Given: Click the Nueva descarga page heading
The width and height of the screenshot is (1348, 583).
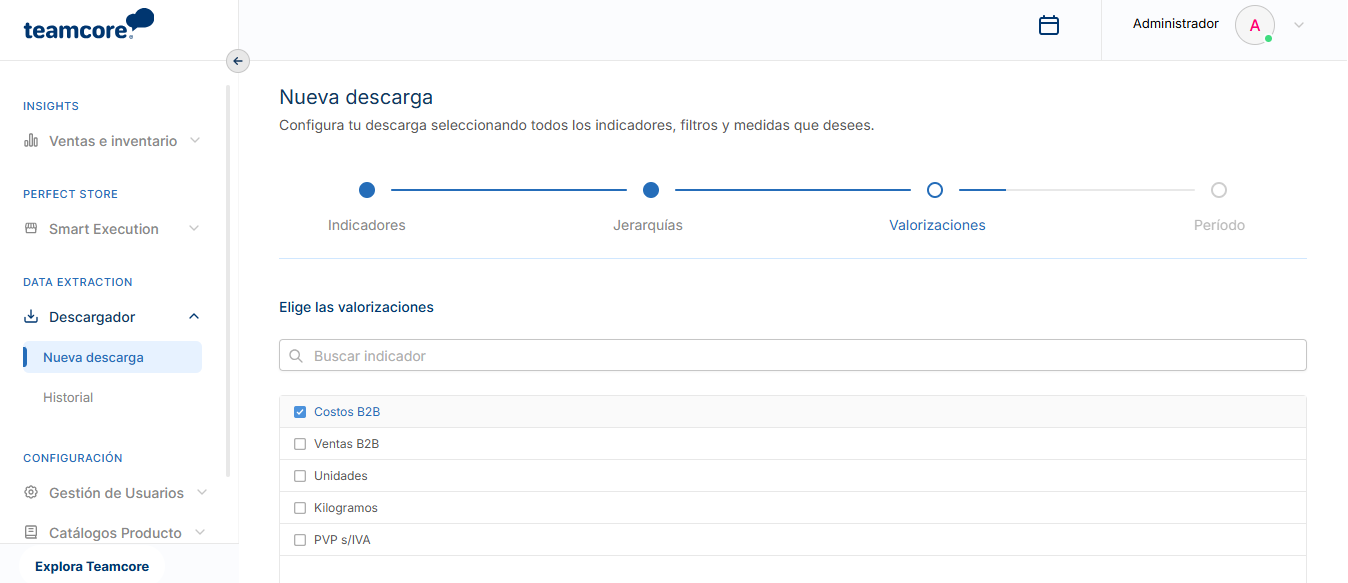Looking at the screenshot, I should 356,97.
